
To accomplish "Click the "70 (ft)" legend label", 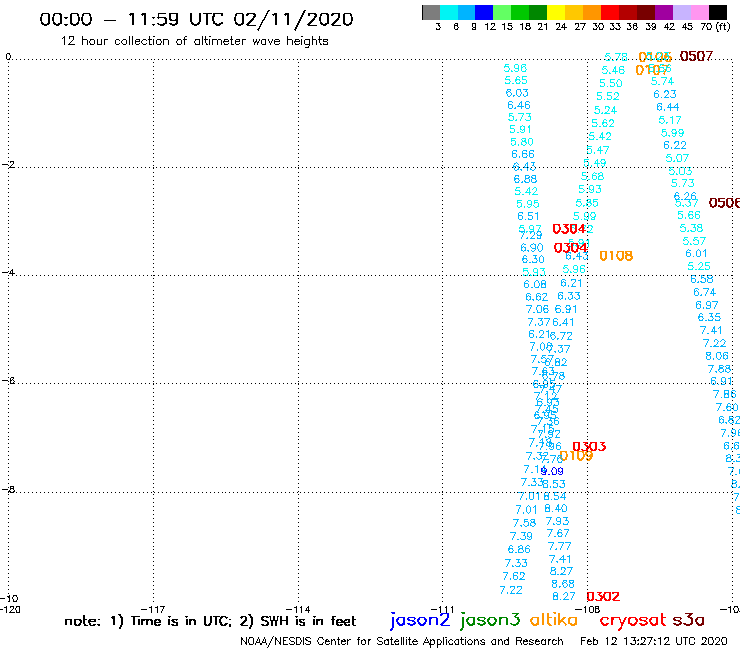I will 715,26.
